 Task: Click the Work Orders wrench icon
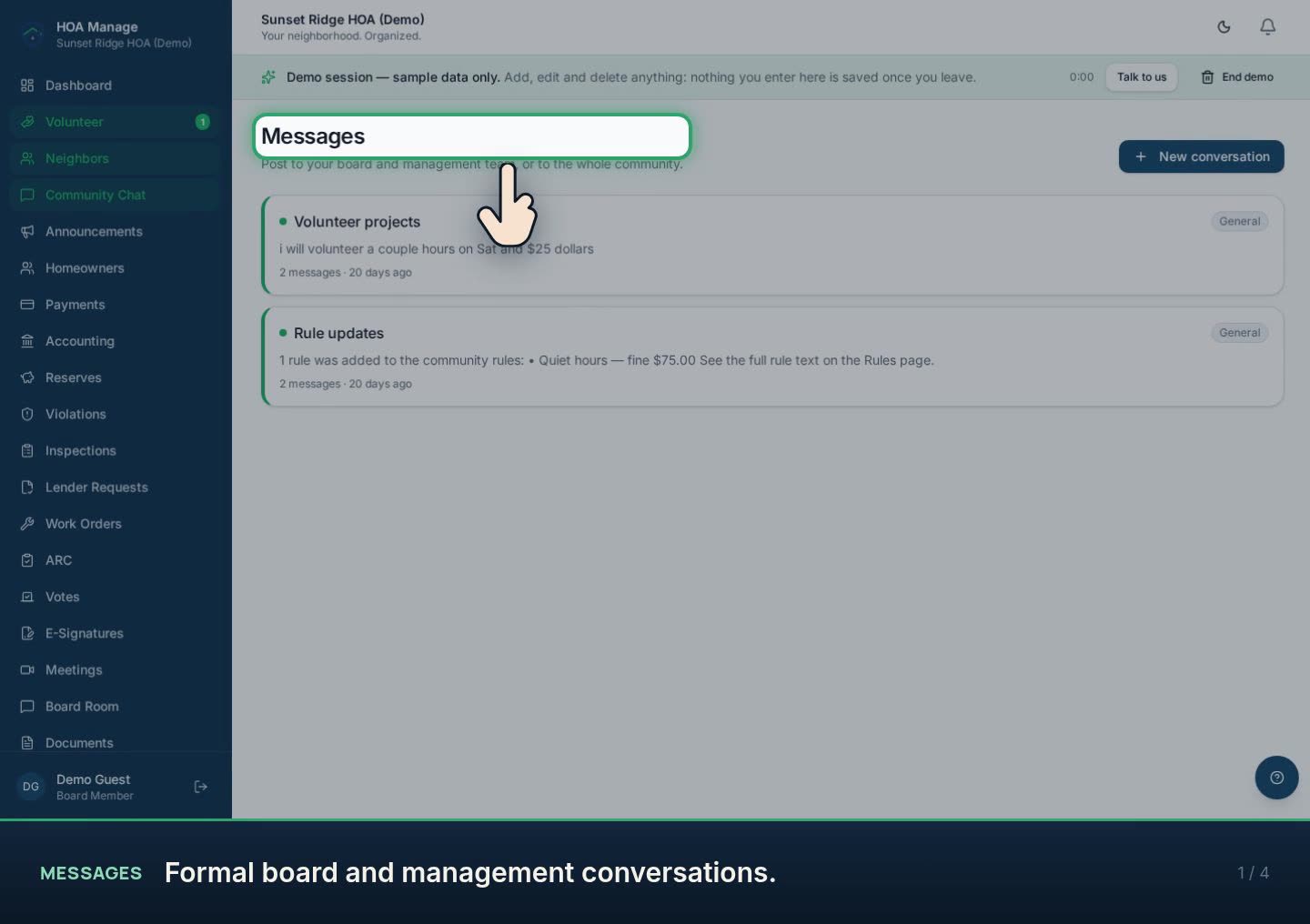click(x=27, y=524)
